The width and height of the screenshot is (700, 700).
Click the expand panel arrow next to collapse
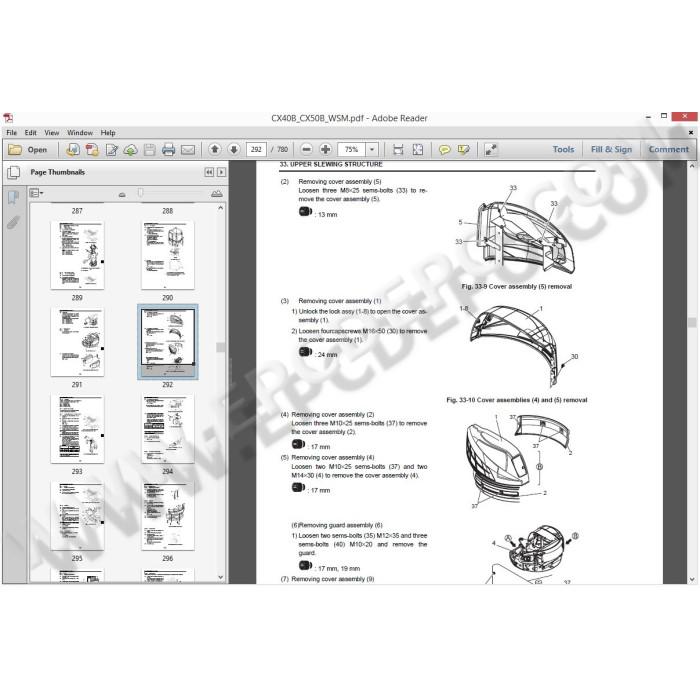click(221, 172)
